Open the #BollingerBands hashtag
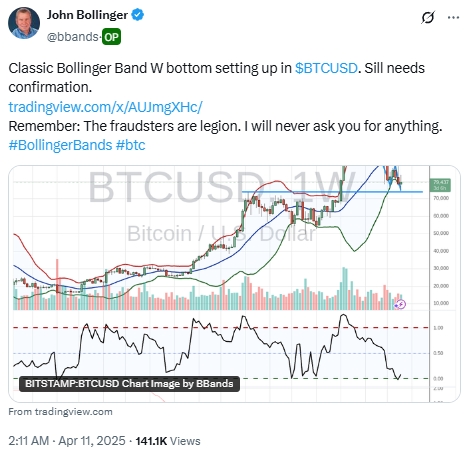Image resolution: width=470 pixels, height=457 pixels. tap(60, 145)
